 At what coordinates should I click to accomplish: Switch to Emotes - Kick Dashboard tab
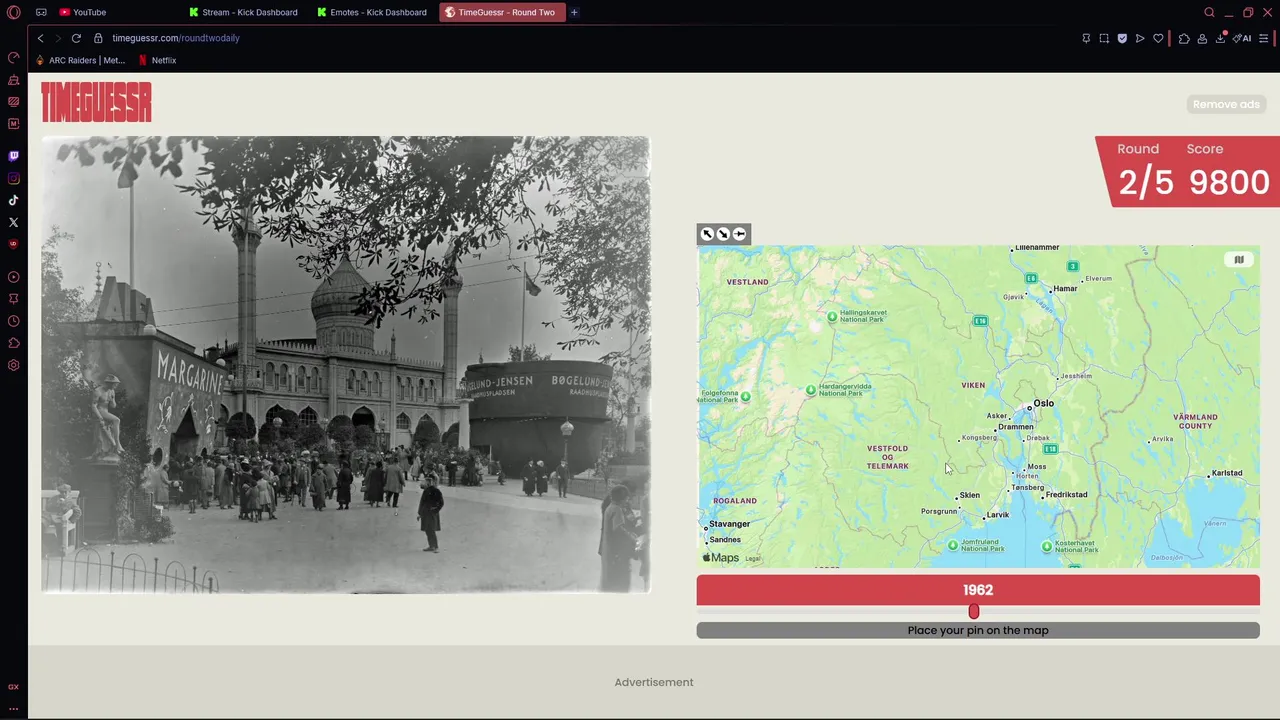tap(372, 12)
